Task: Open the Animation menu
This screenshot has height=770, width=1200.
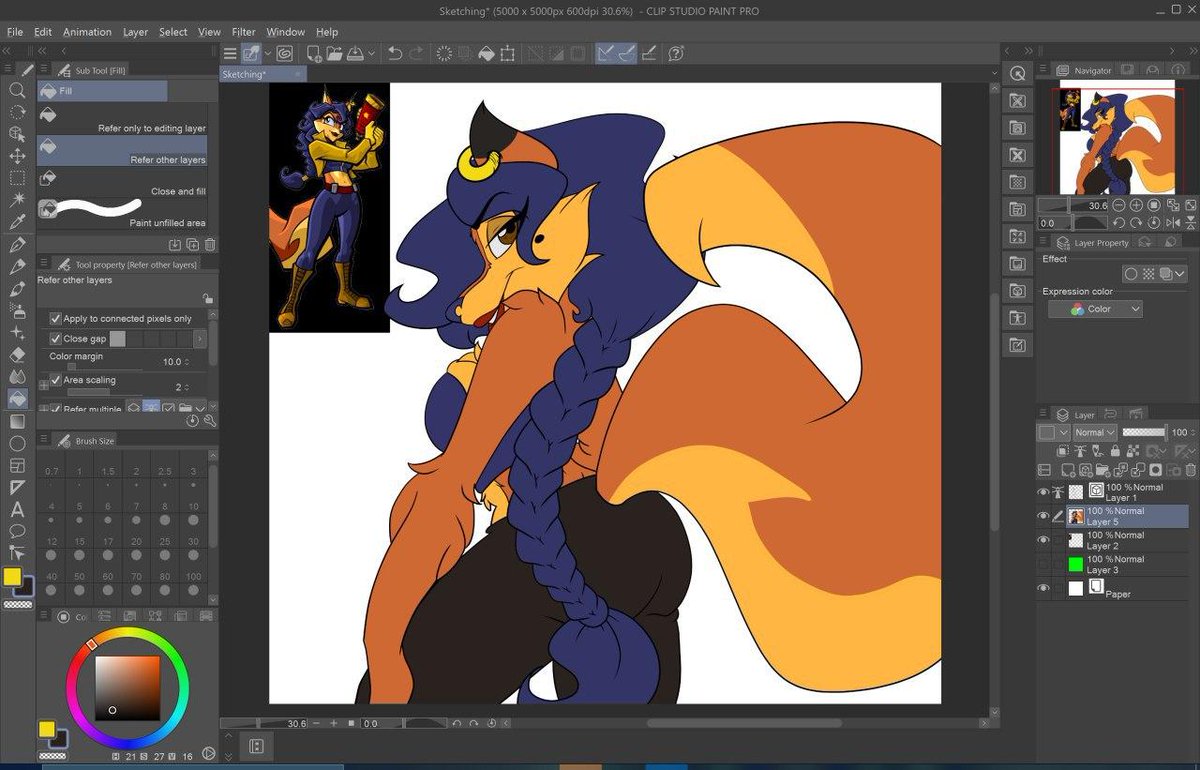Action: coord(87,31)
